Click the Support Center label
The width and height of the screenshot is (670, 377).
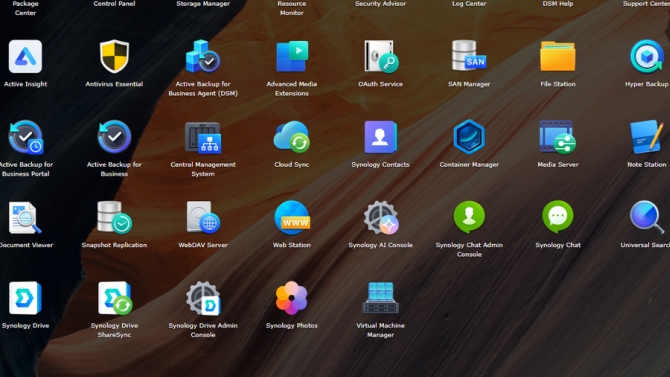646,3
